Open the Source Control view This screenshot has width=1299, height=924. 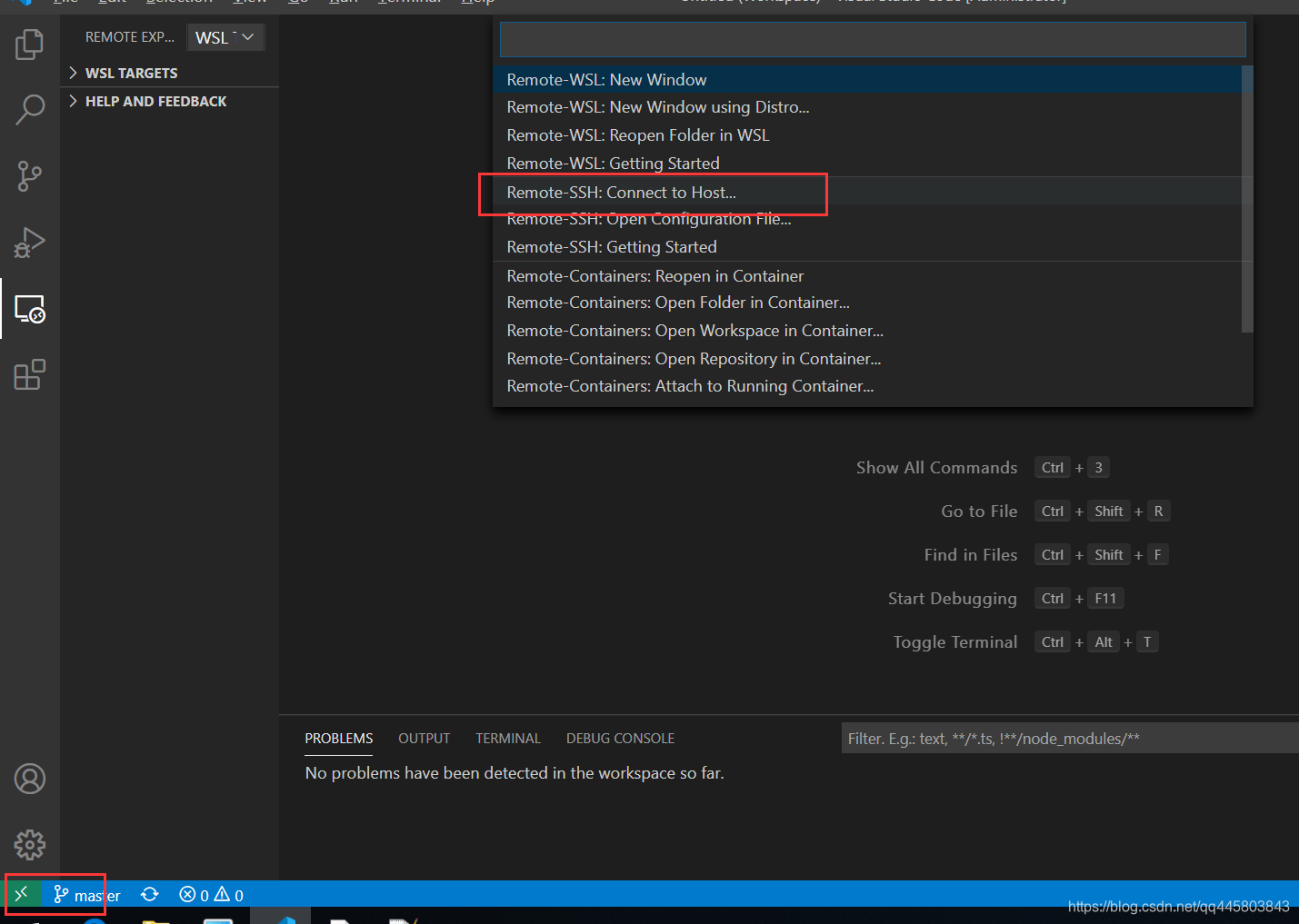(29, 176)
